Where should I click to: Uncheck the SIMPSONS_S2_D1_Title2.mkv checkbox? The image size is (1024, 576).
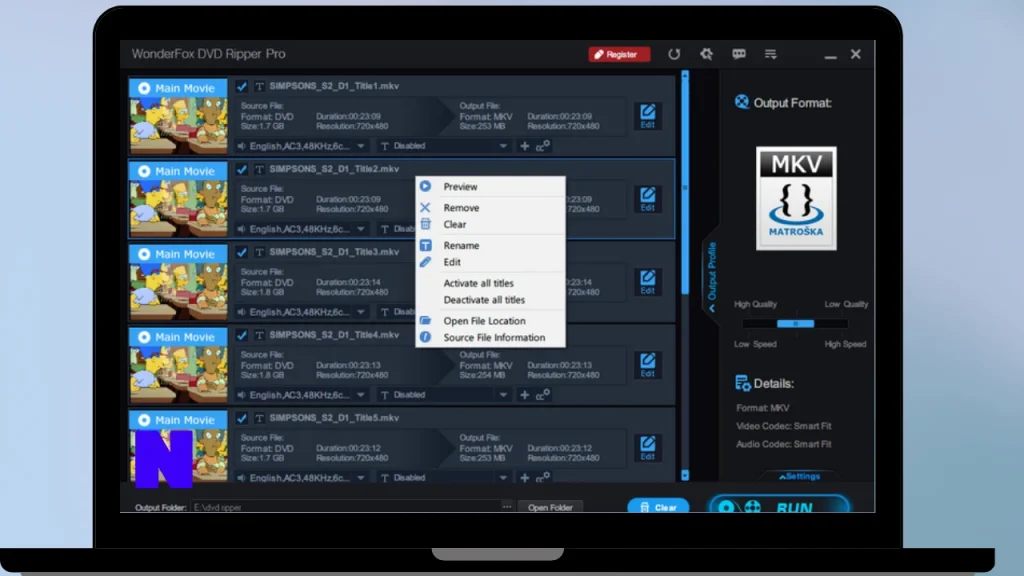click(242, 169)
